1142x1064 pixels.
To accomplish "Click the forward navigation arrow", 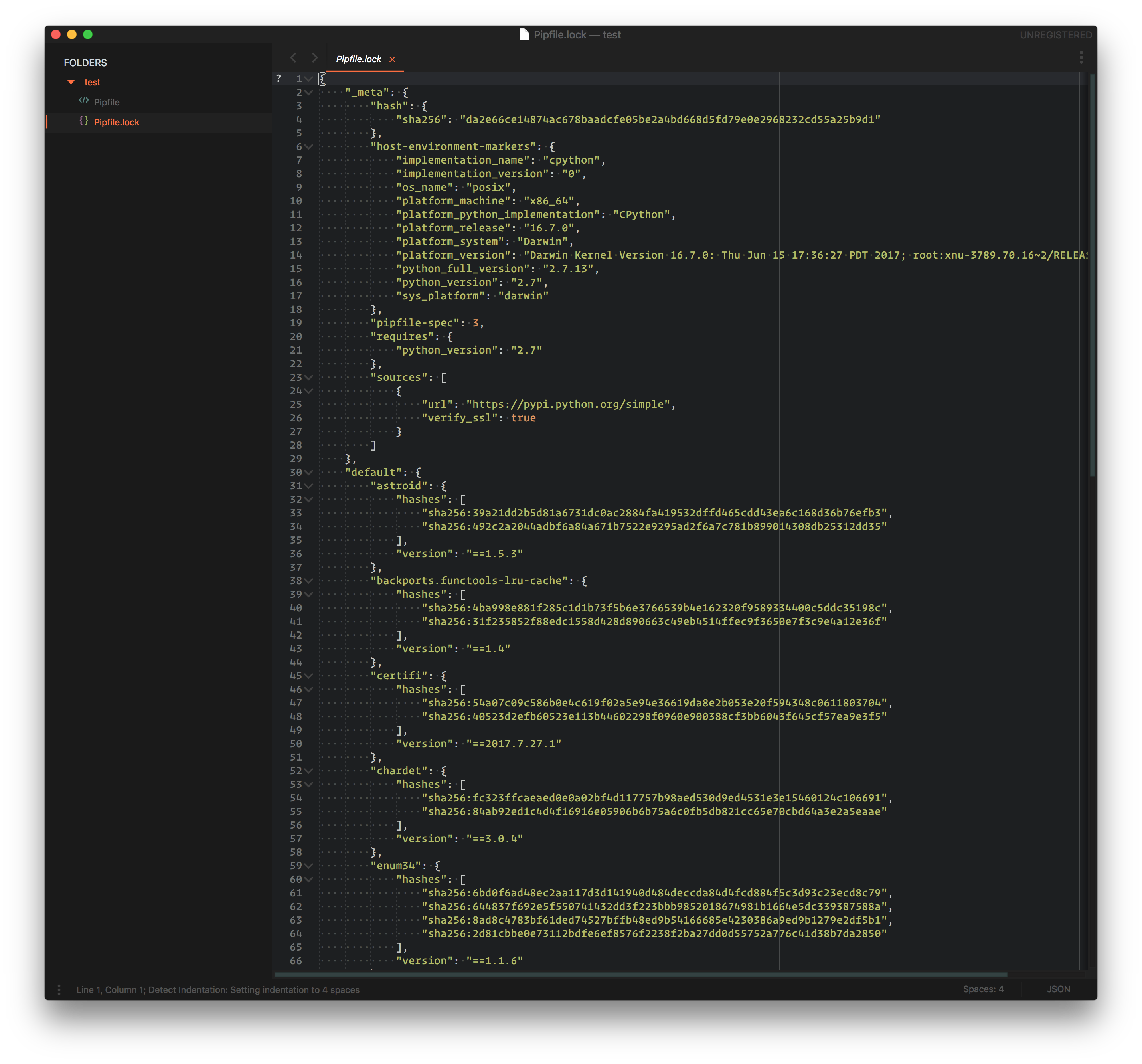I will coord(314,57).
